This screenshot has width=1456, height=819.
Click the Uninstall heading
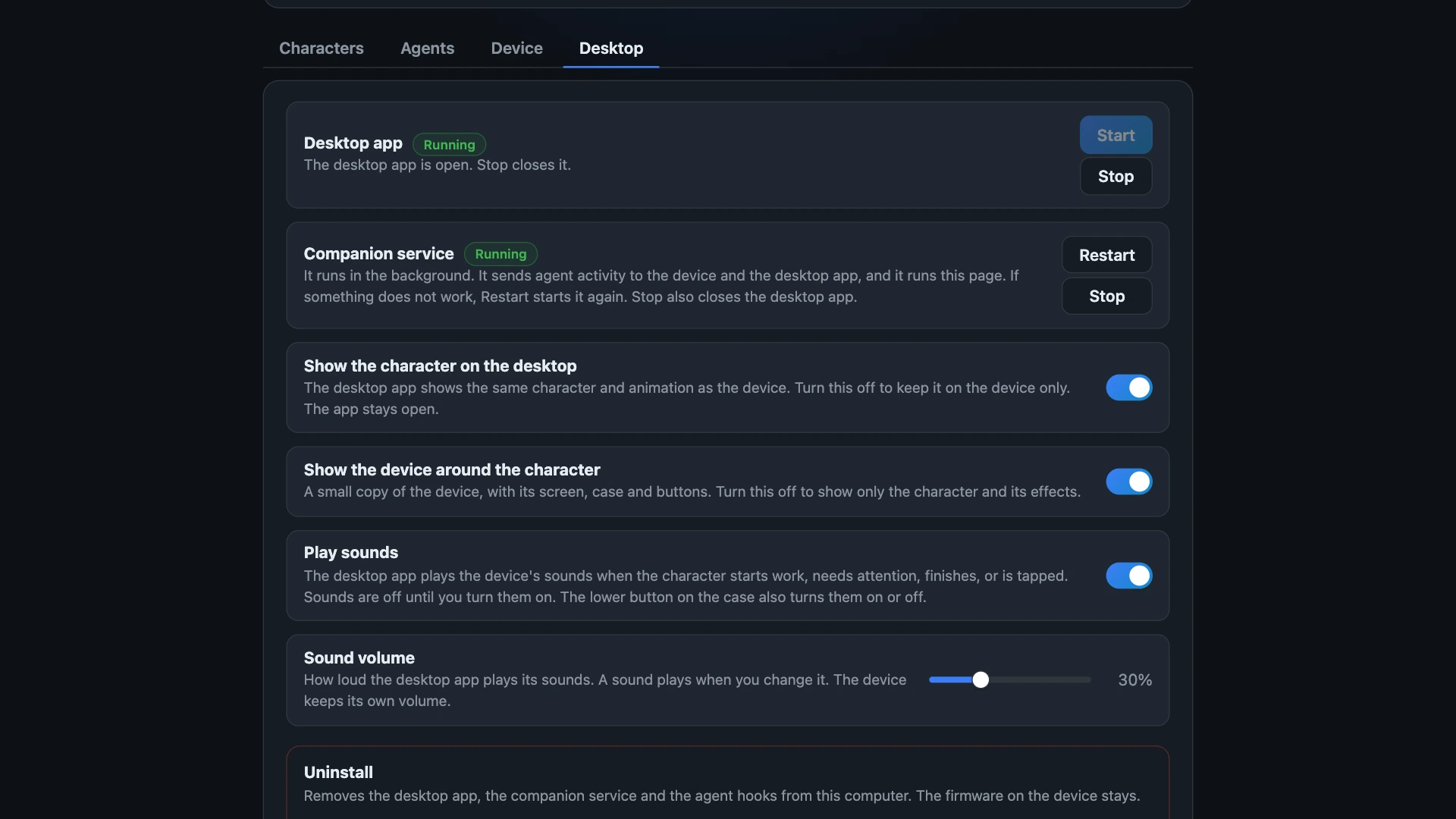[338, 772]
